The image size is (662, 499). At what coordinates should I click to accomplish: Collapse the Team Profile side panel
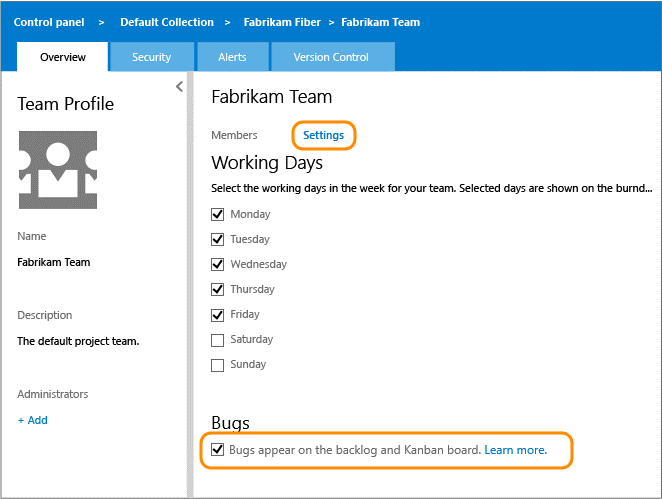(x=180, y=87)
